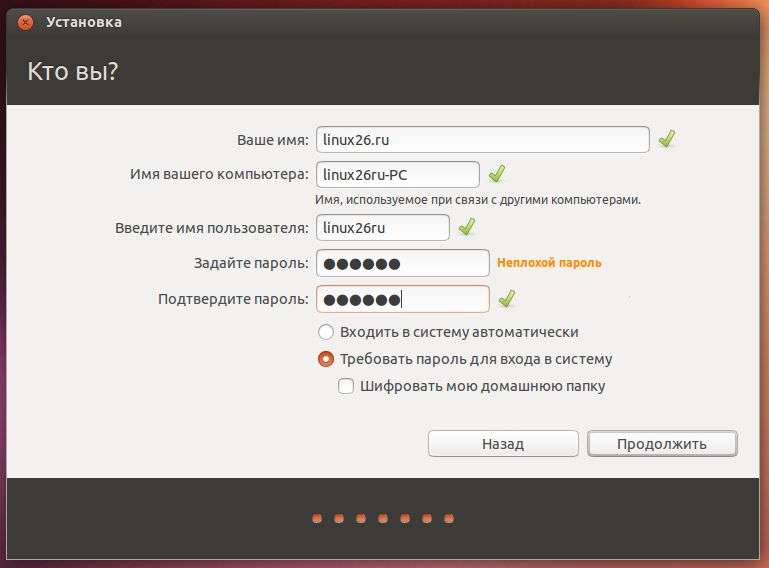Click checkmark beside username field
This screenshot has width=769, height=568.
click(x=467, y=227)
